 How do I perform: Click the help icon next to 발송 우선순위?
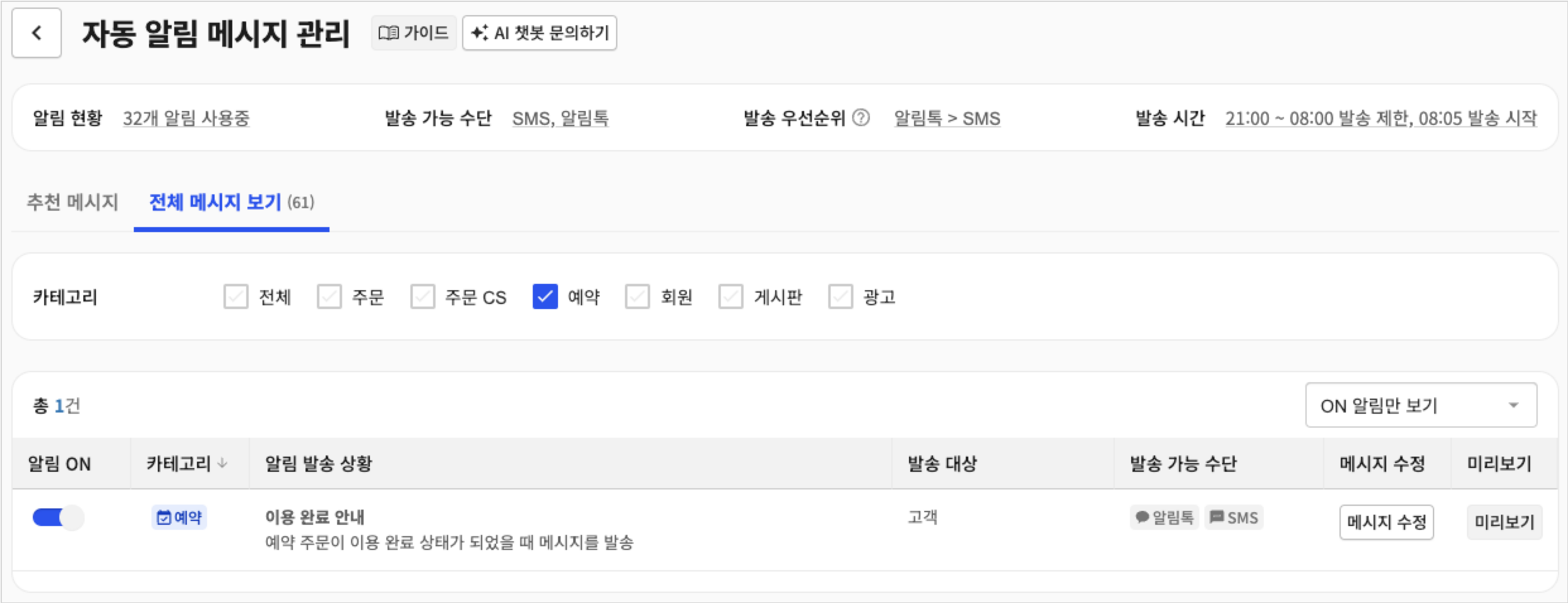pyautogui.click(x=861, y=118)
